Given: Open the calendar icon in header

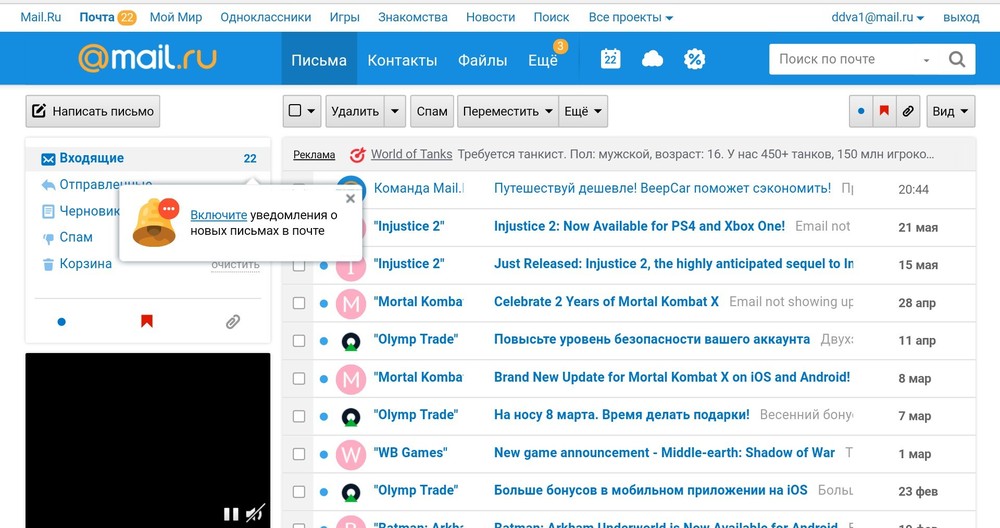Looking at the screenshot, I should pyautogui.click(x=610, y=59).
